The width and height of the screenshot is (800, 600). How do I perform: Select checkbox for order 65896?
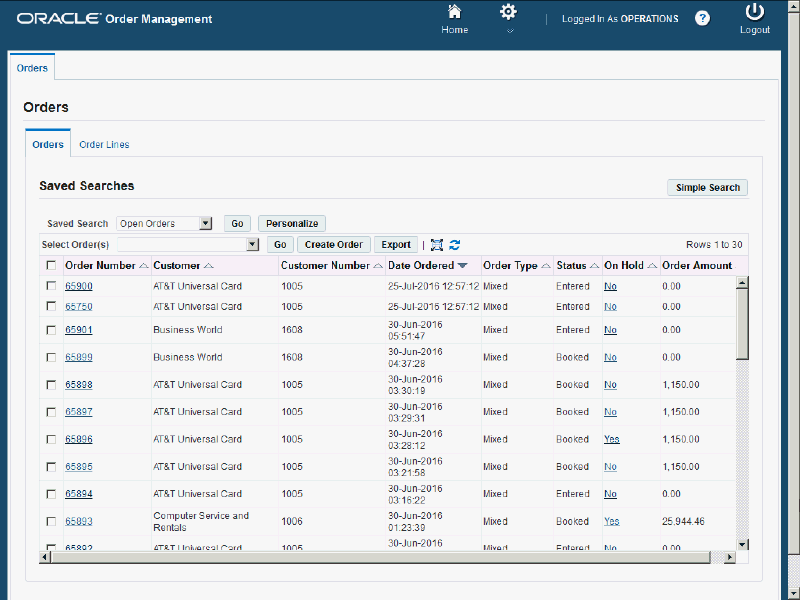coord(51,439)
